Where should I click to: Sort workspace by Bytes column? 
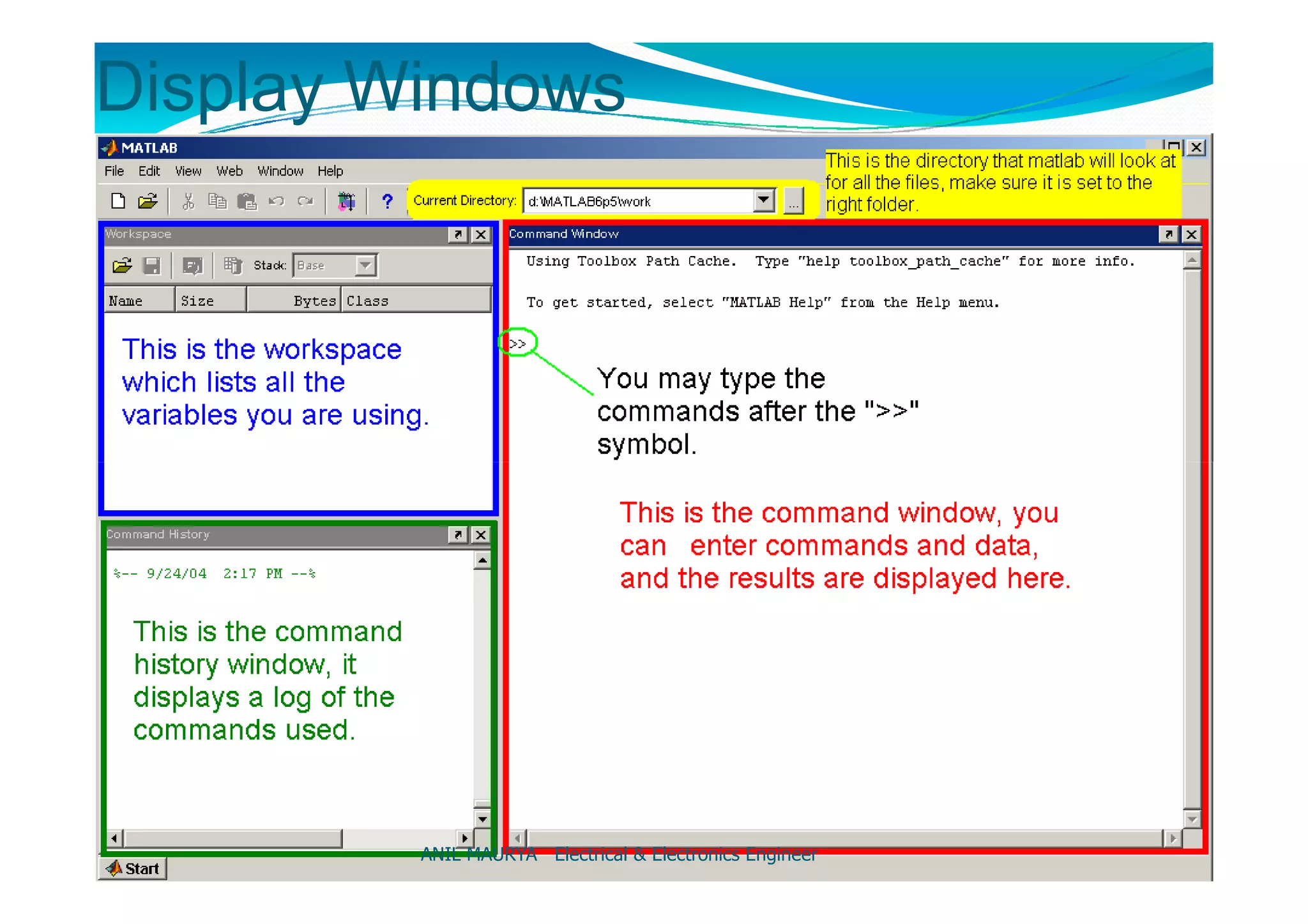pos(294,300)
